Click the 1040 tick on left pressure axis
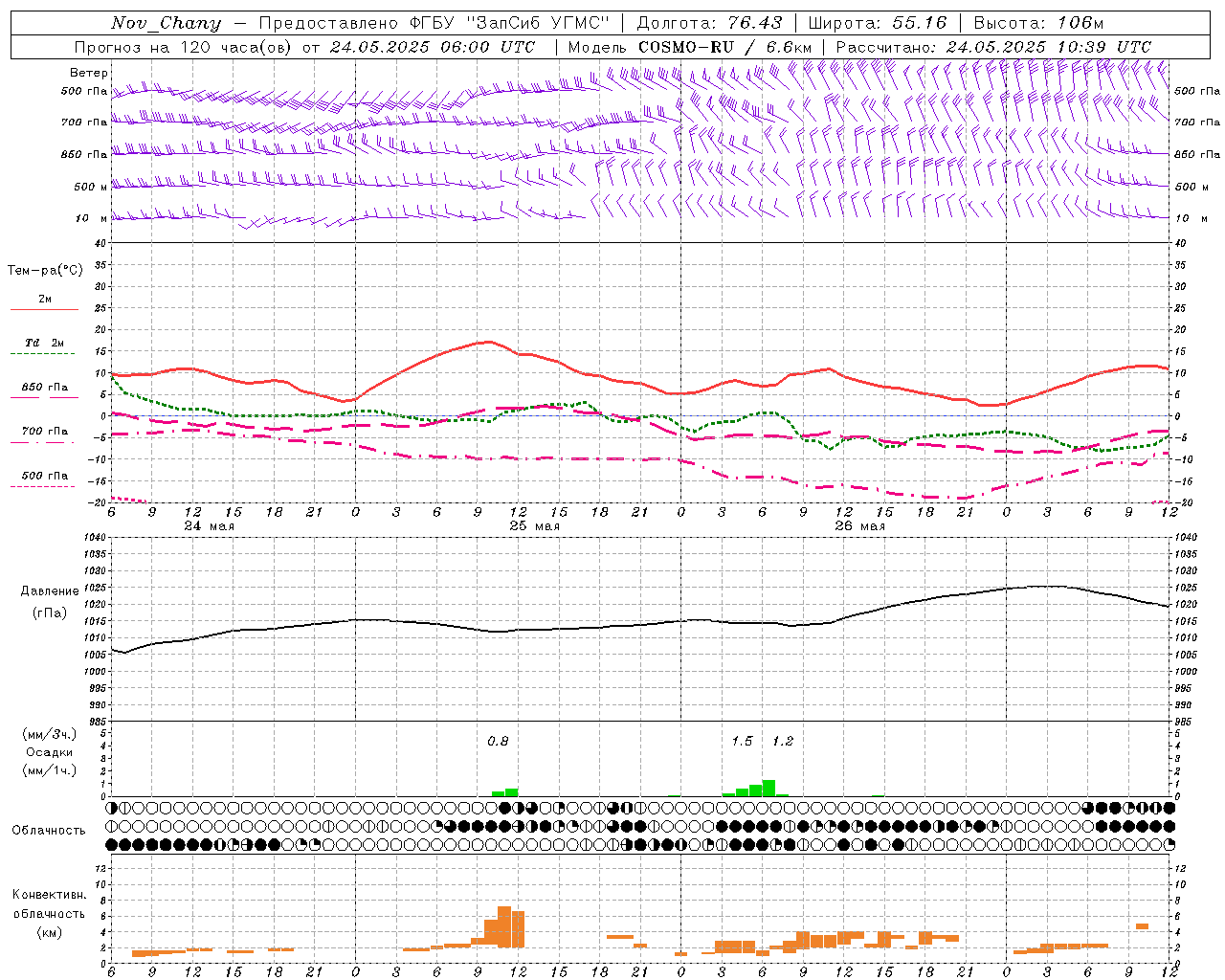This screenshot has width=1225, height=980. pos(94,537)
